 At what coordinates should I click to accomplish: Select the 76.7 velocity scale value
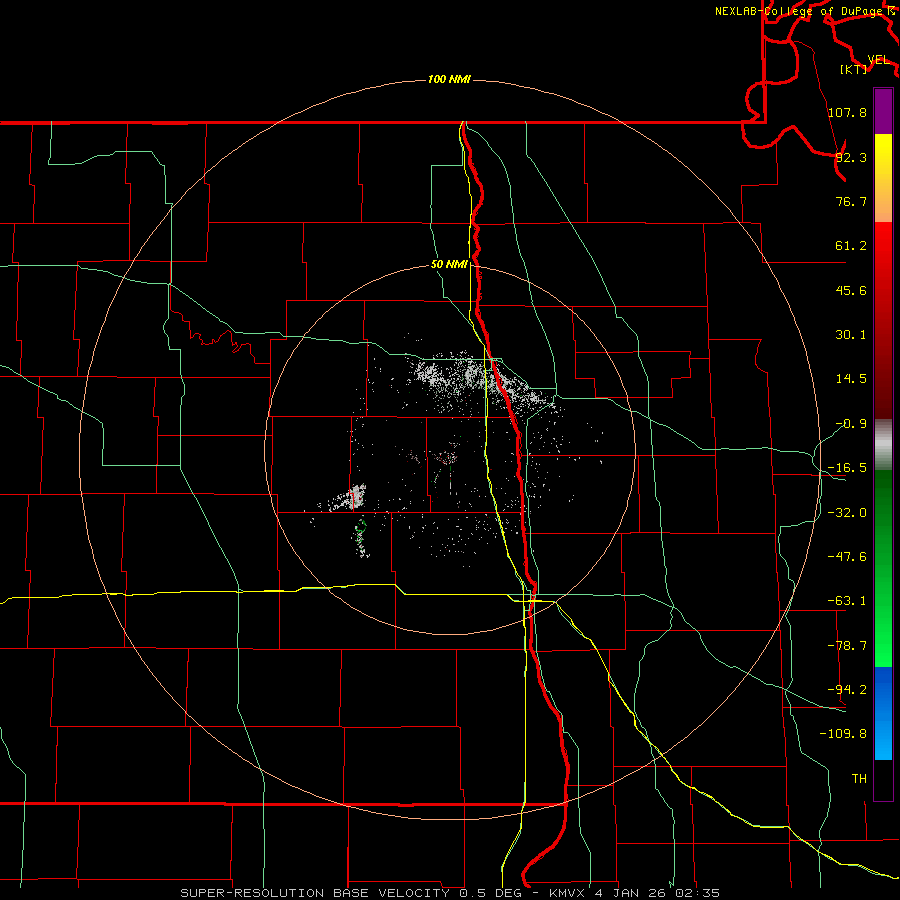pos(851,201)
